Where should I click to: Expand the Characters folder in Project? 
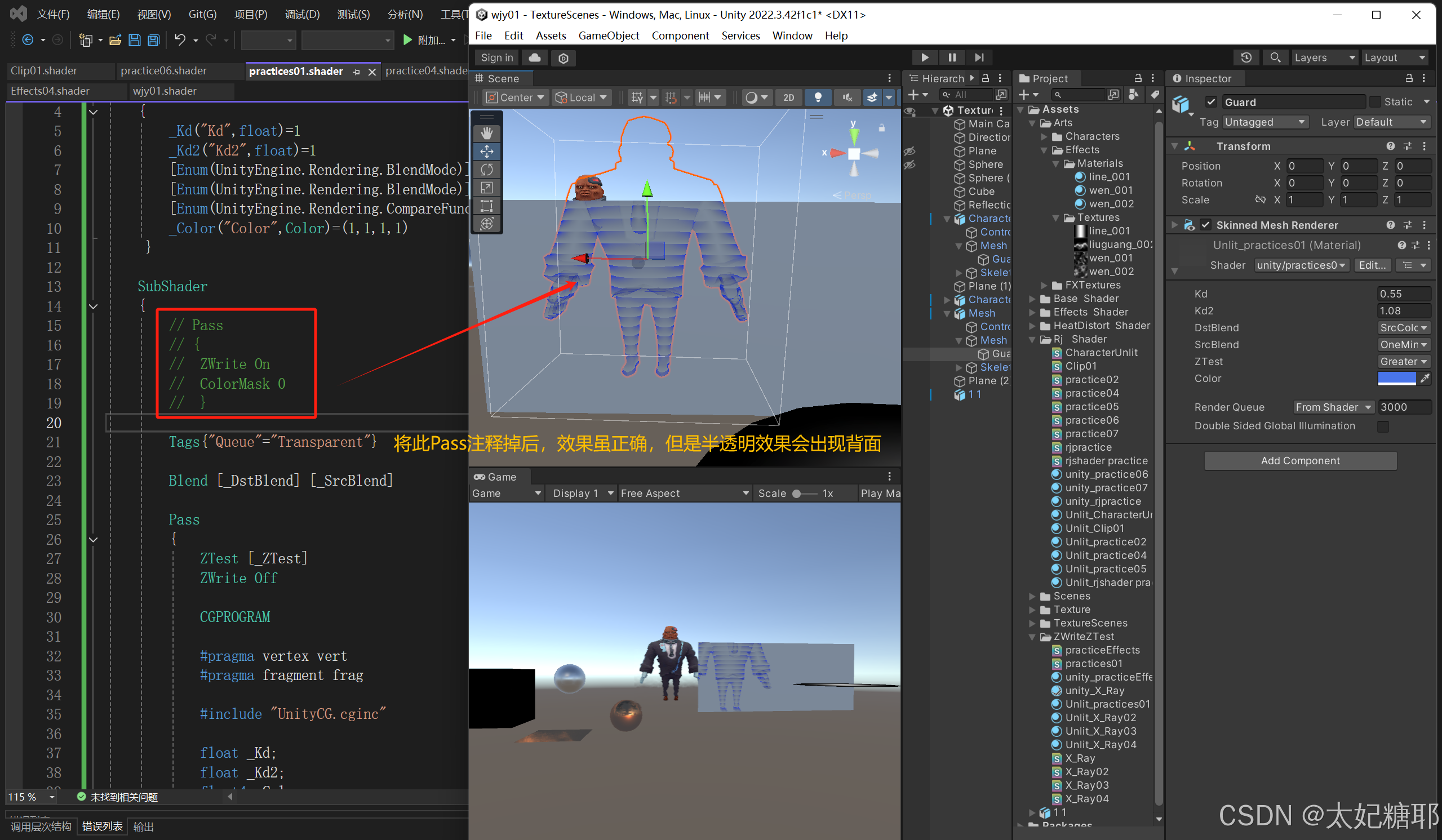pos(1044,136)
